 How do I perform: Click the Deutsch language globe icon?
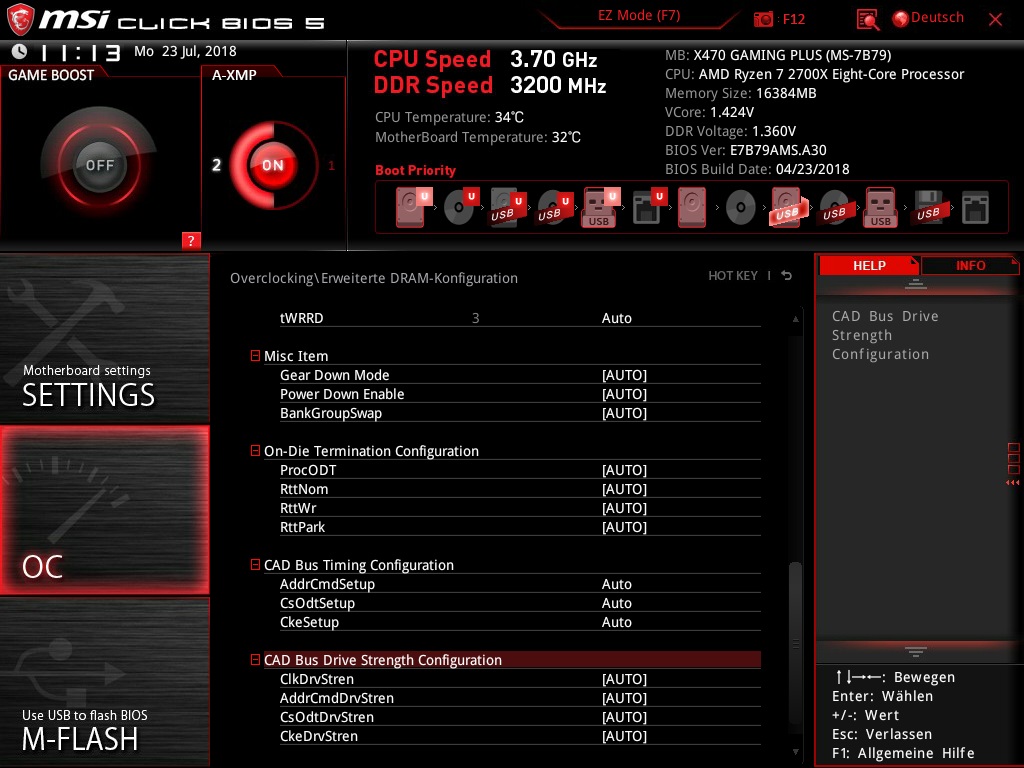tap(901, 19)
